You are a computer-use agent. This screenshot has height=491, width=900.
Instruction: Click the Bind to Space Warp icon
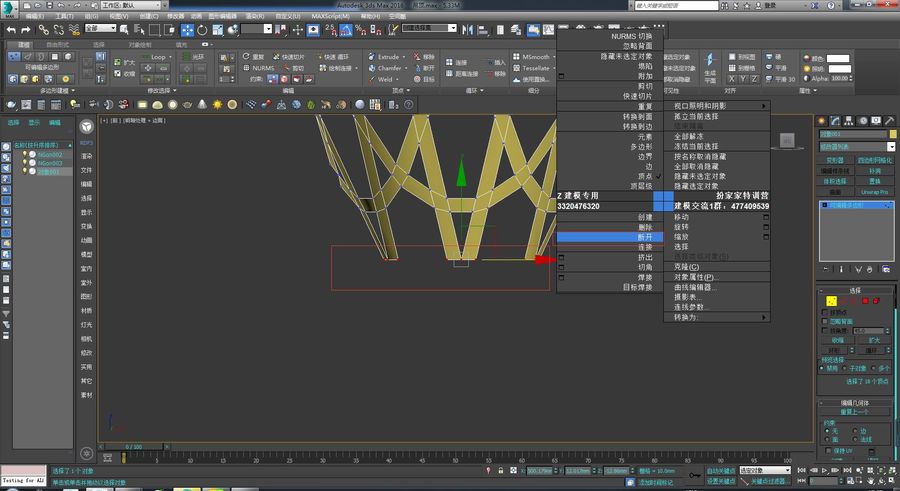pyautogui.click(x=74, y=29)
